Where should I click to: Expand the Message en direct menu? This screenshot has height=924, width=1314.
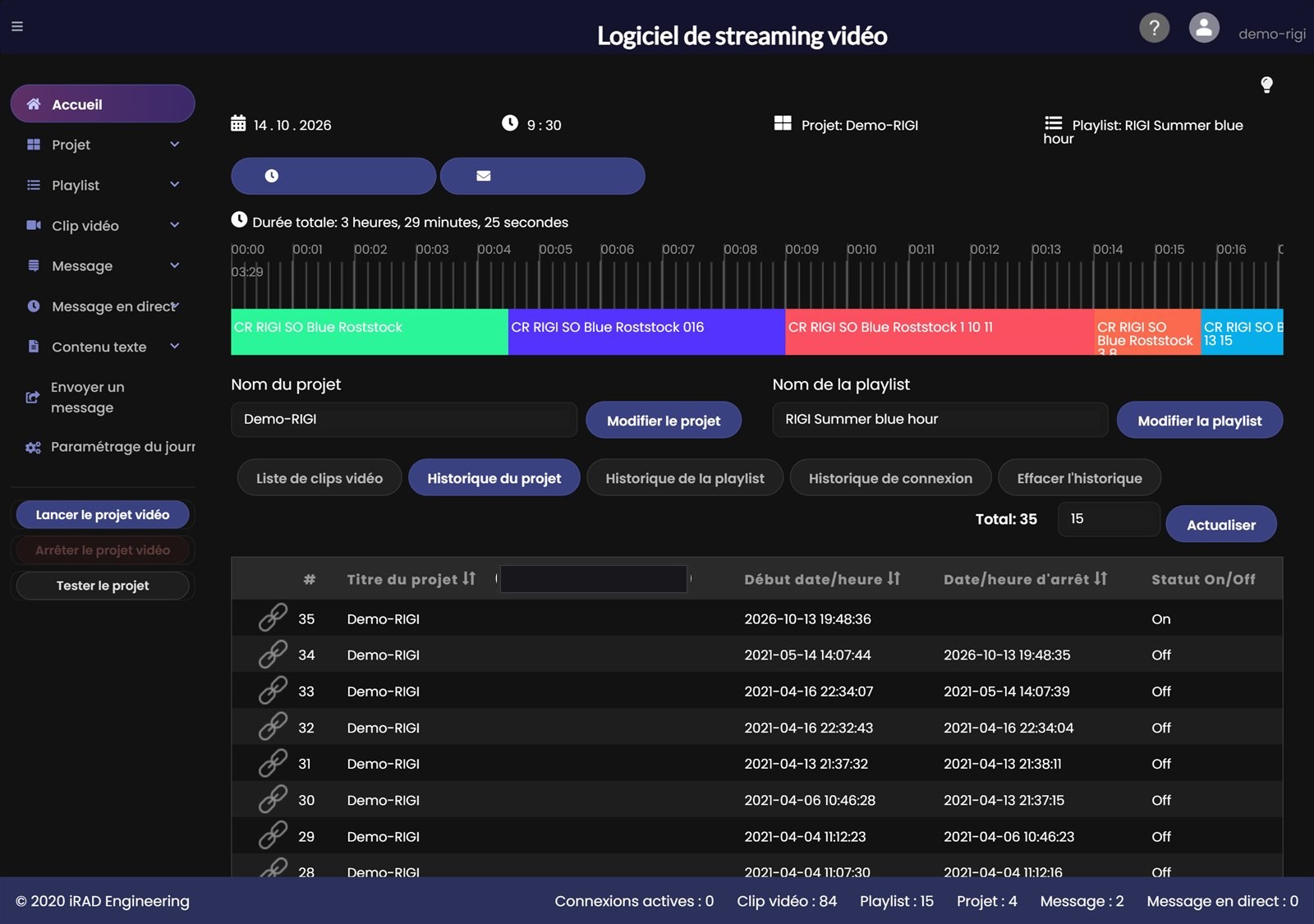click(103, 306)
